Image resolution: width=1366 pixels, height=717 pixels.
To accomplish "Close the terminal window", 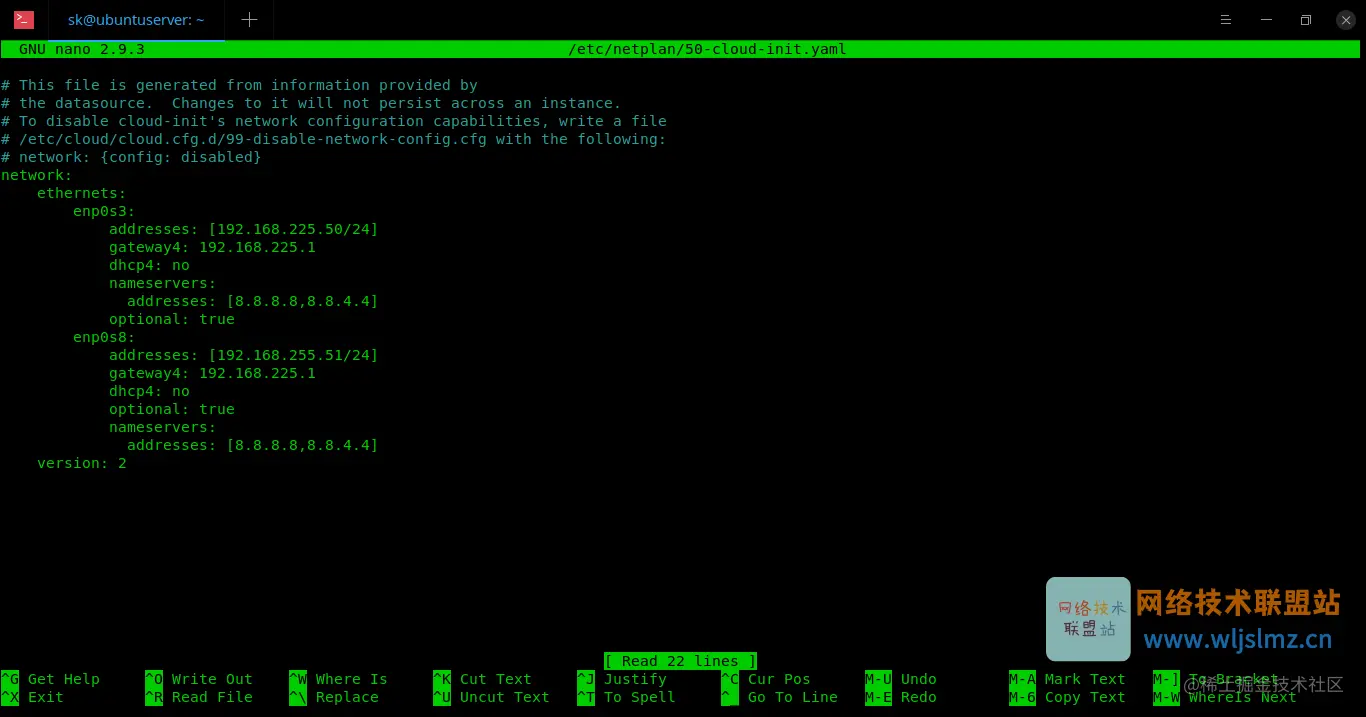I will [x=1346, y=20].
